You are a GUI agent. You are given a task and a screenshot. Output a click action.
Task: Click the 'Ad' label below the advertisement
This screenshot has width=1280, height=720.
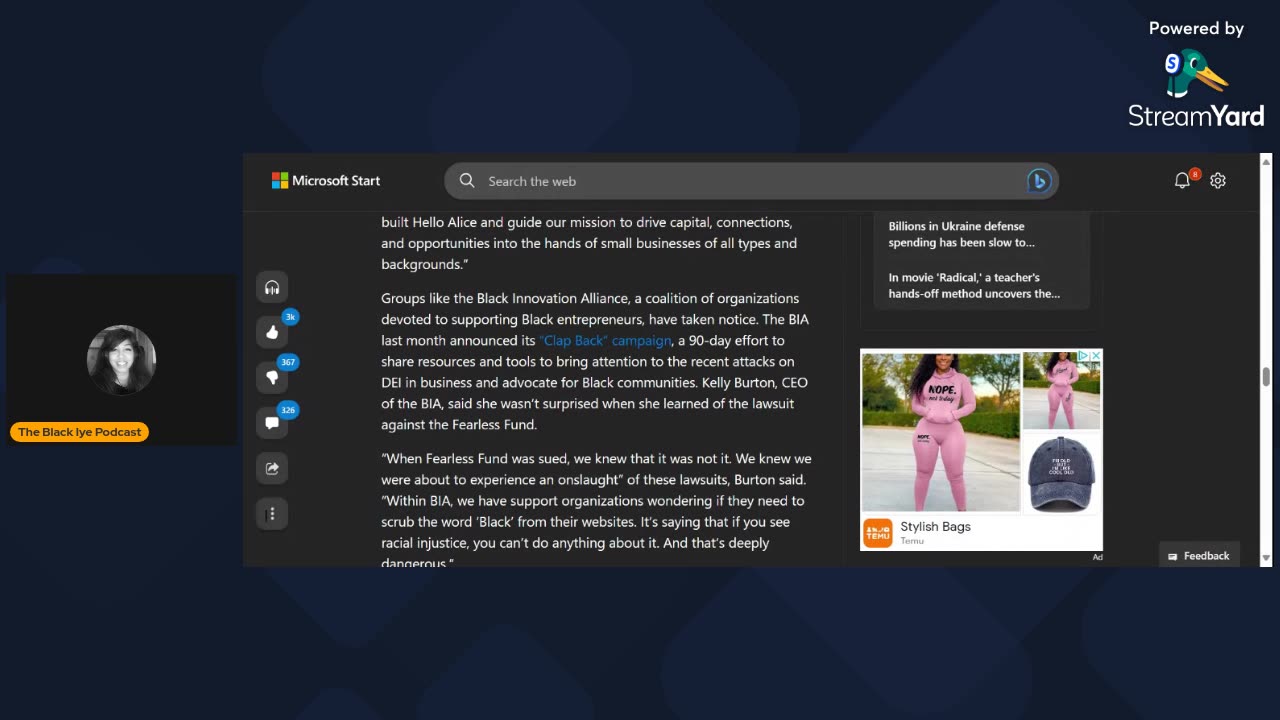click(x=1097, y=557)
